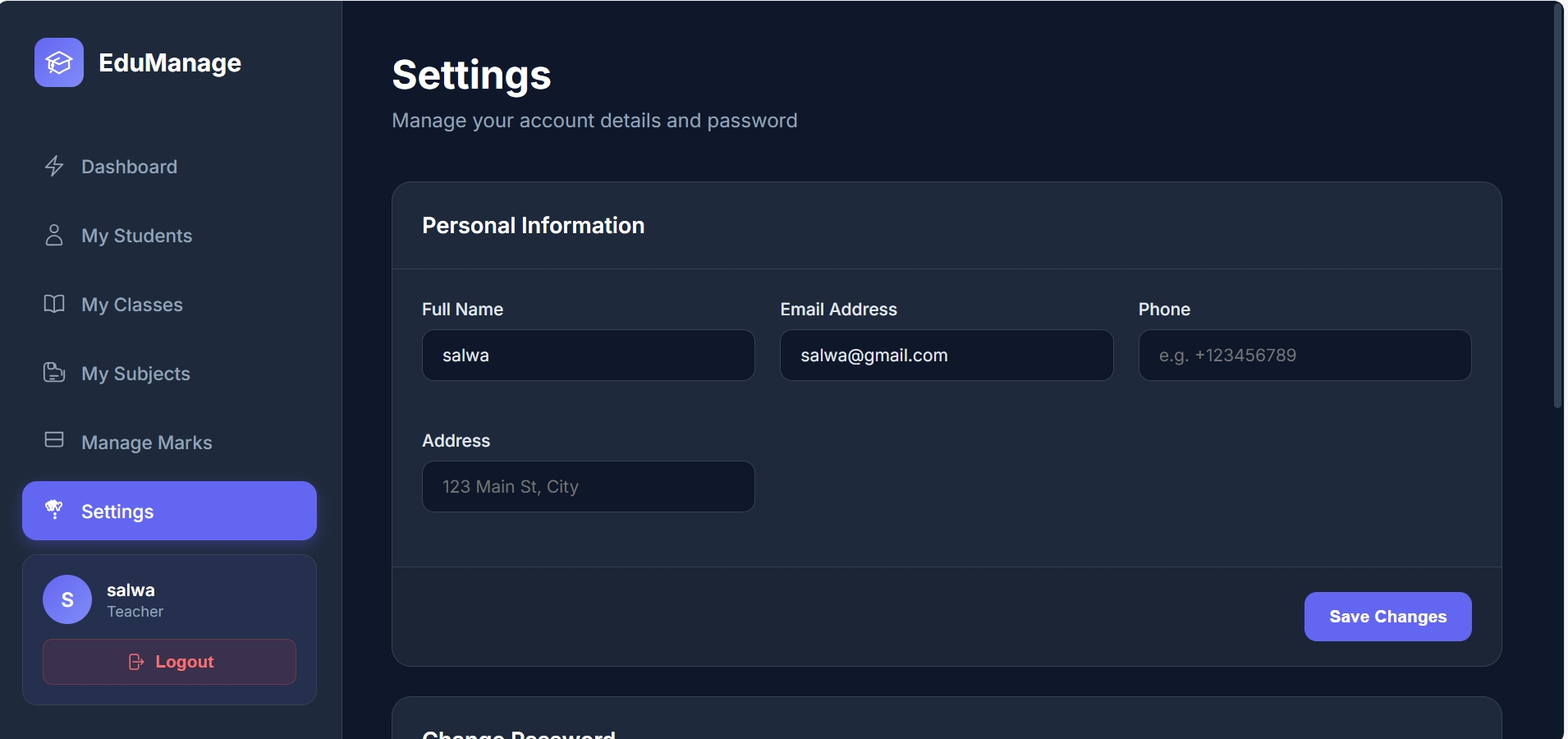Click the My Subjects folder icon

click(x=54, y=374)
